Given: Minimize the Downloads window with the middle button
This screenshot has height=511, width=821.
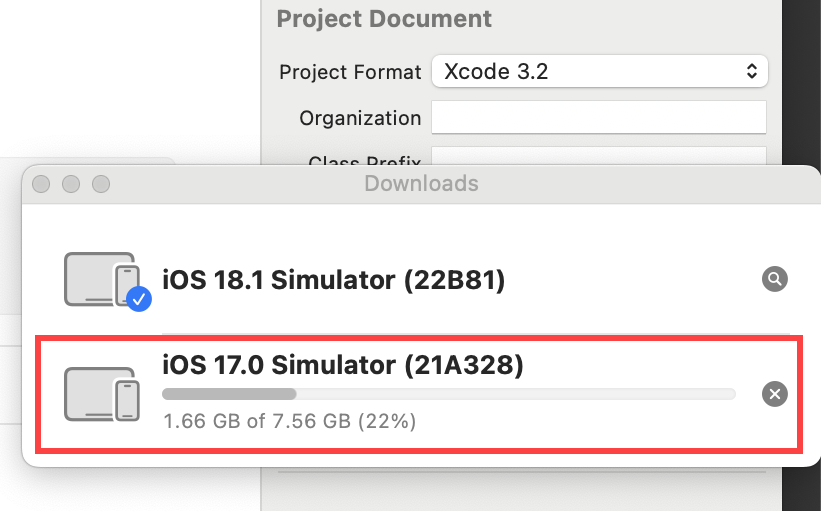Looking at the screenshot, I should click(71, 184).
